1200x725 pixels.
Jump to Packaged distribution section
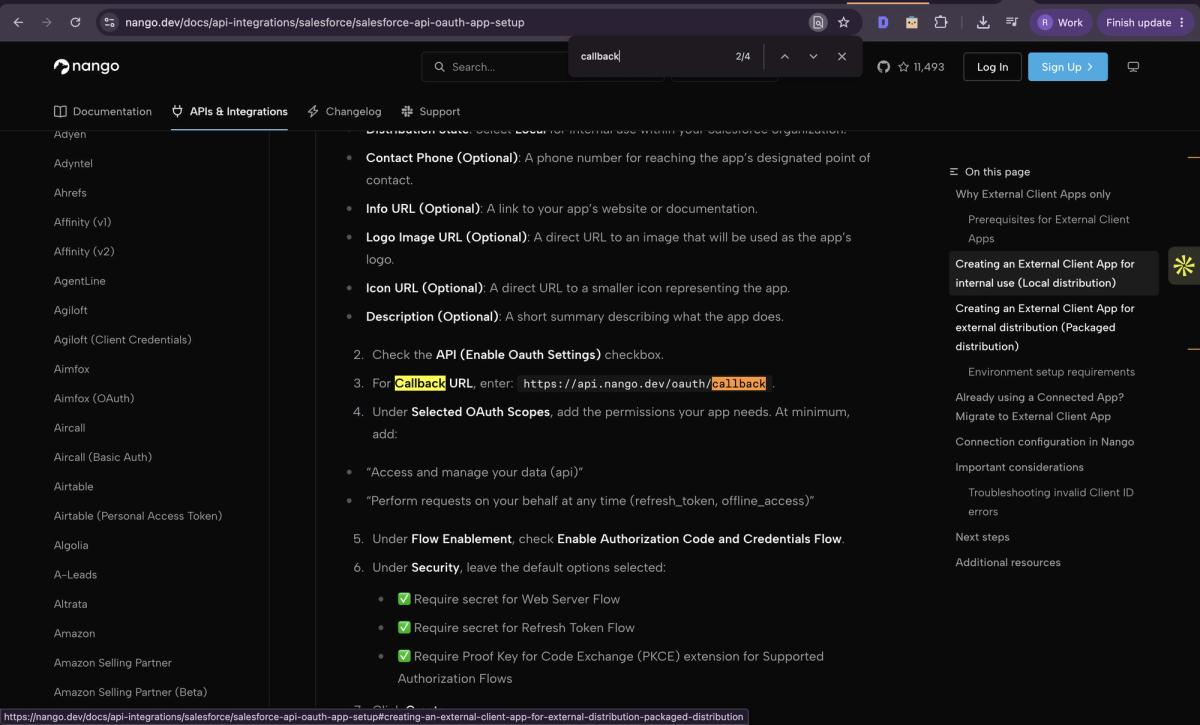click(x=1045, y=327)
